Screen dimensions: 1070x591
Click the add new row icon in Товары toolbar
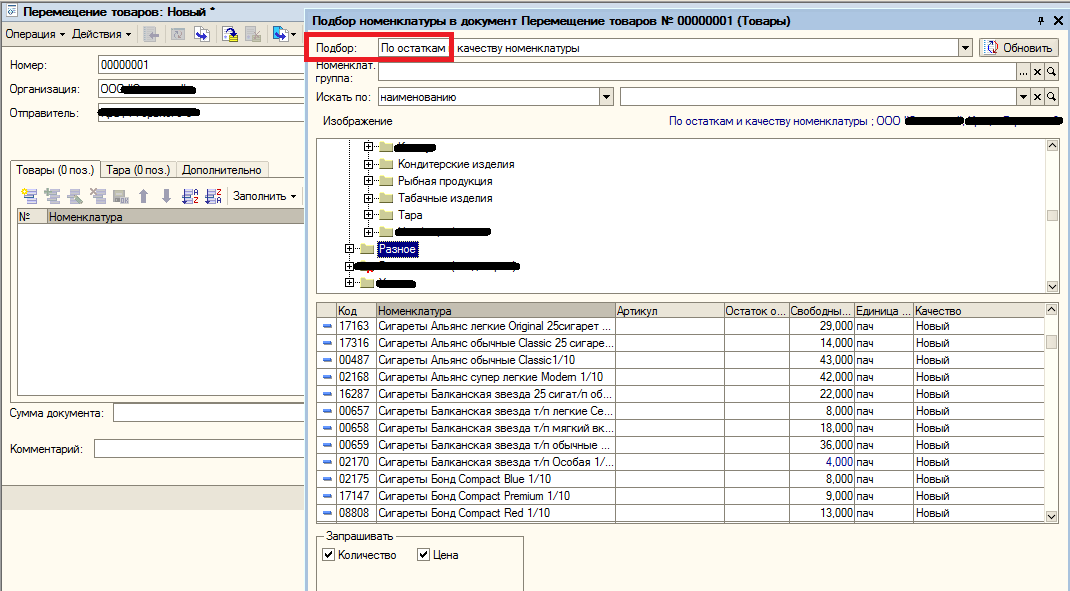click(x=29, y=197)
